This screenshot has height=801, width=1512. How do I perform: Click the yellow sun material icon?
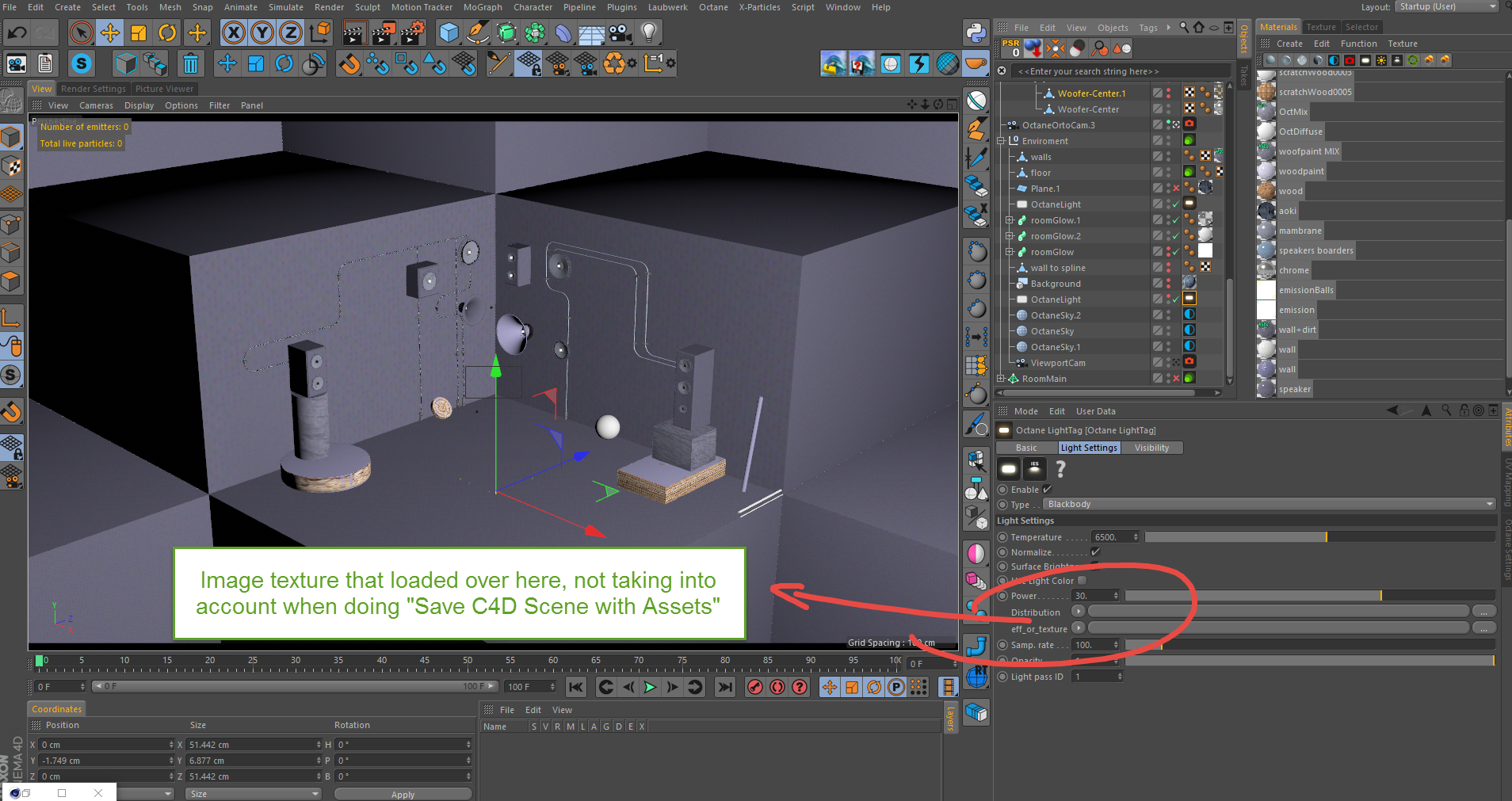click(x=1381, y=60)
